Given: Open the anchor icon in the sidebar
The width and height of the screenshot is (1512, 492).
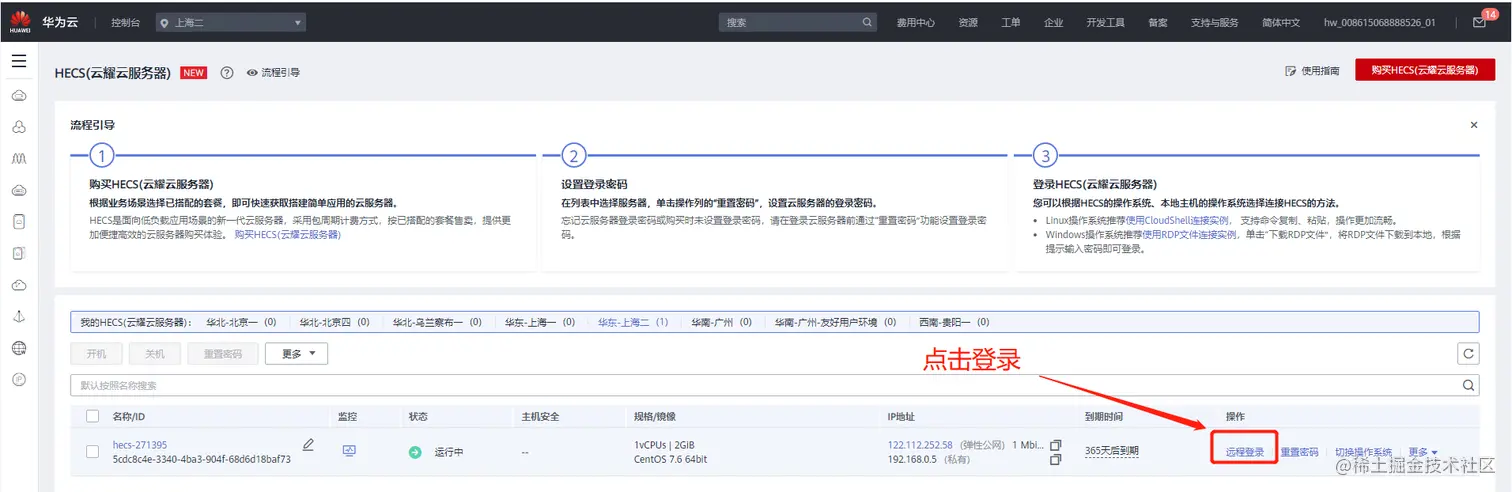Looking at the screenshot, I should (18, 316).
